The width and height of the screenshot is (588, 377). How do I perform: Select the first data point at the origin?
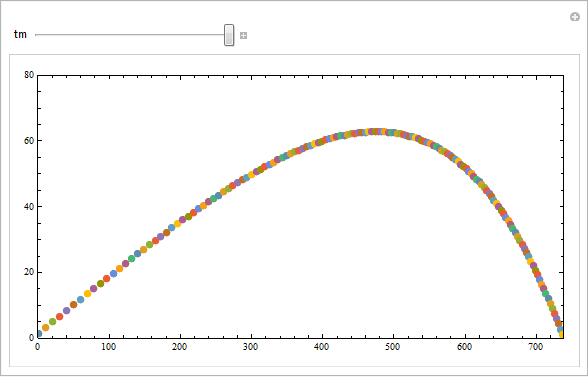click(x=39, y=333)
